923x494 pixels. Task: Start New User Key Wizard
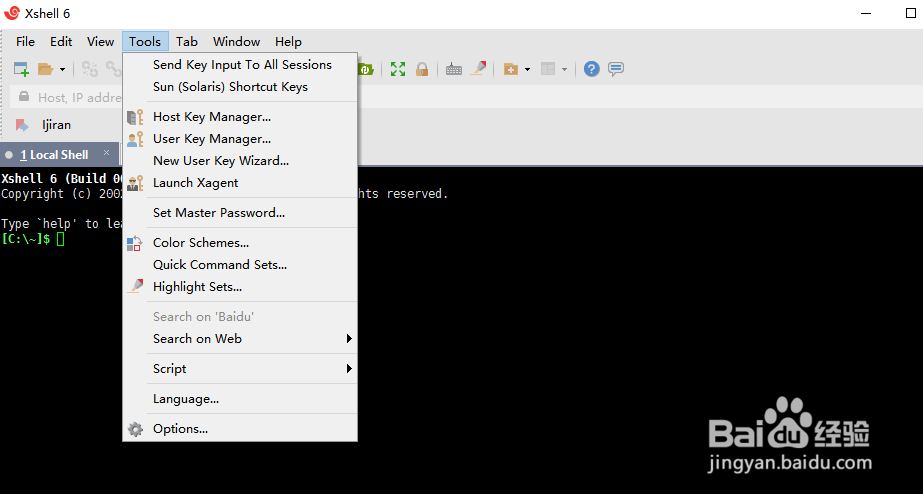tap(240, 161)
